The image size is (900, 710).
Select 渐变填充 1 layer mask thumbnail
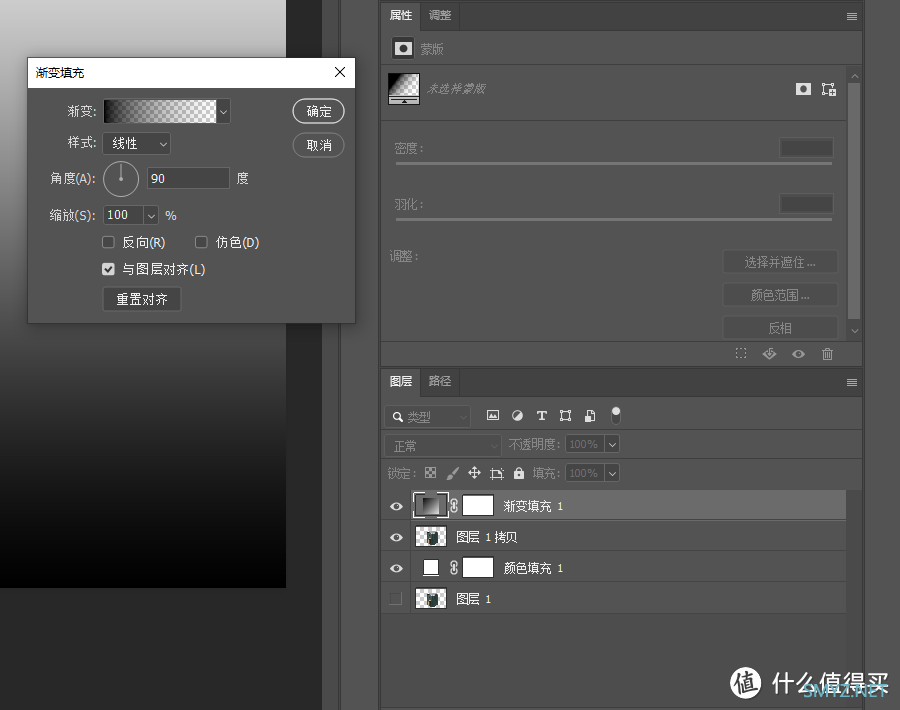point(478,506)
